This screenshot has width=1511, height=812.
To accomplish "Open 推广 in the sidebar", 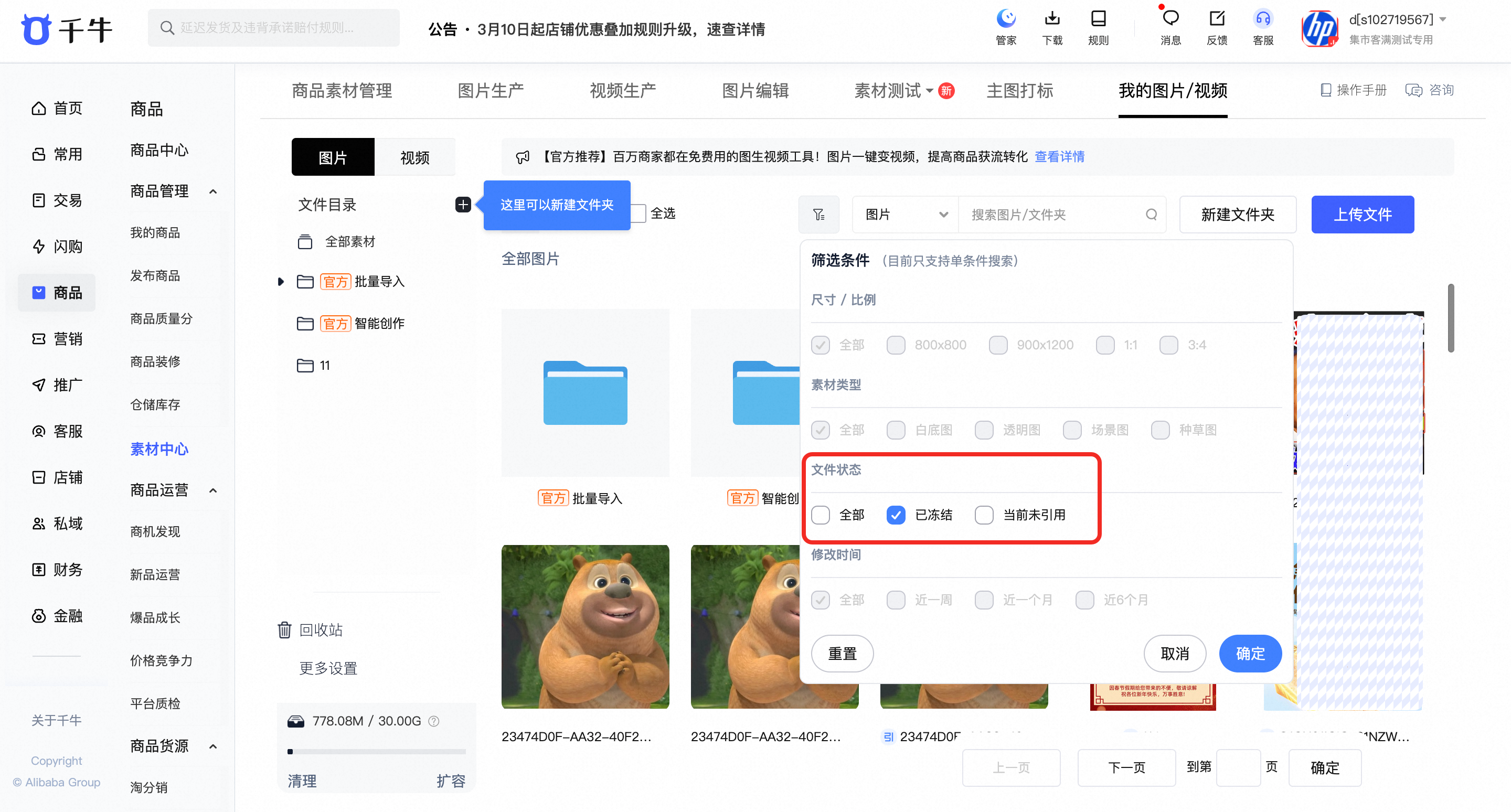I will coord(56,385).
